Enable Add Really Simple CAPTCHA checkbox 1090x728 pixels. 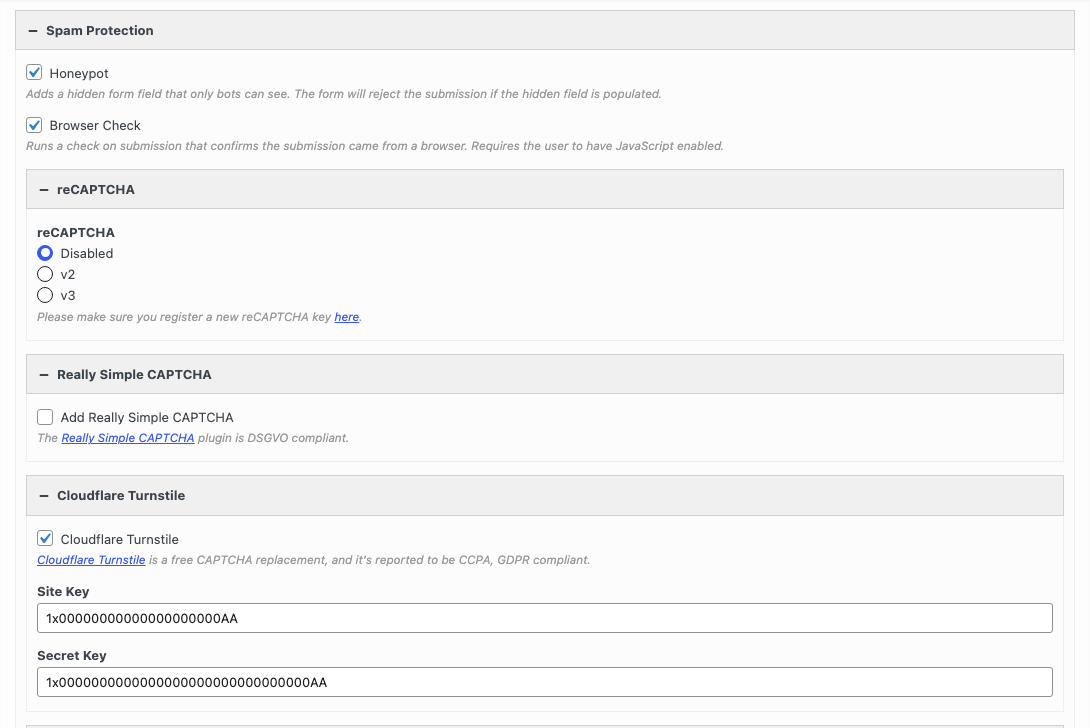click(45, 417)
